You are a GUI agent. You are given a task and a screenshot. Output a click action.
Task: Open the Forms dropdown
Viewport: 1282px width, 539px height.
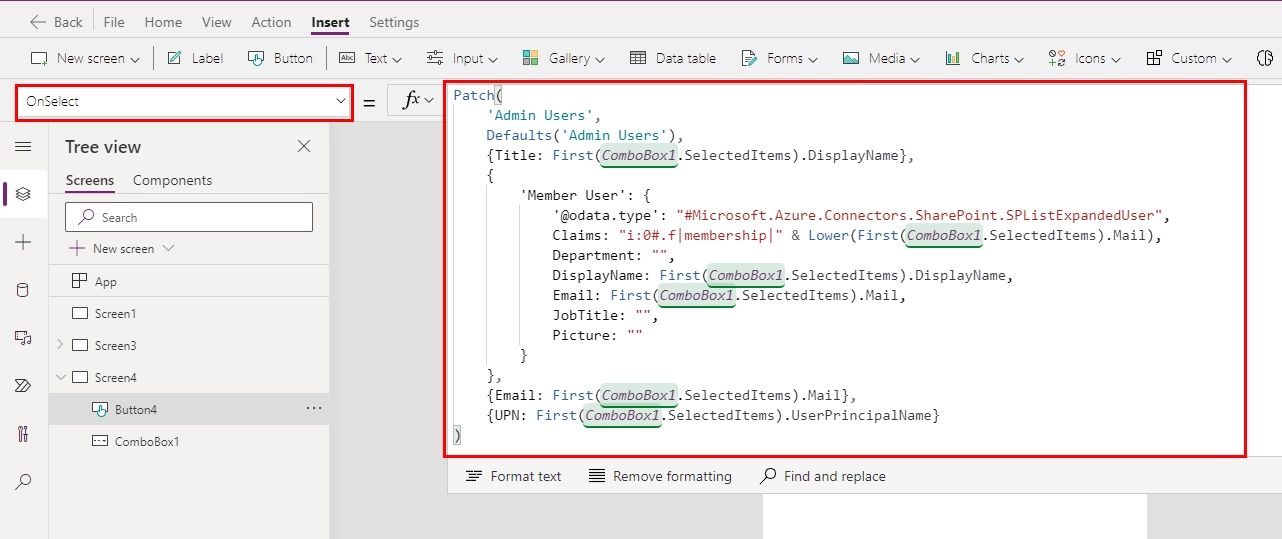click(x=779, y=58)
